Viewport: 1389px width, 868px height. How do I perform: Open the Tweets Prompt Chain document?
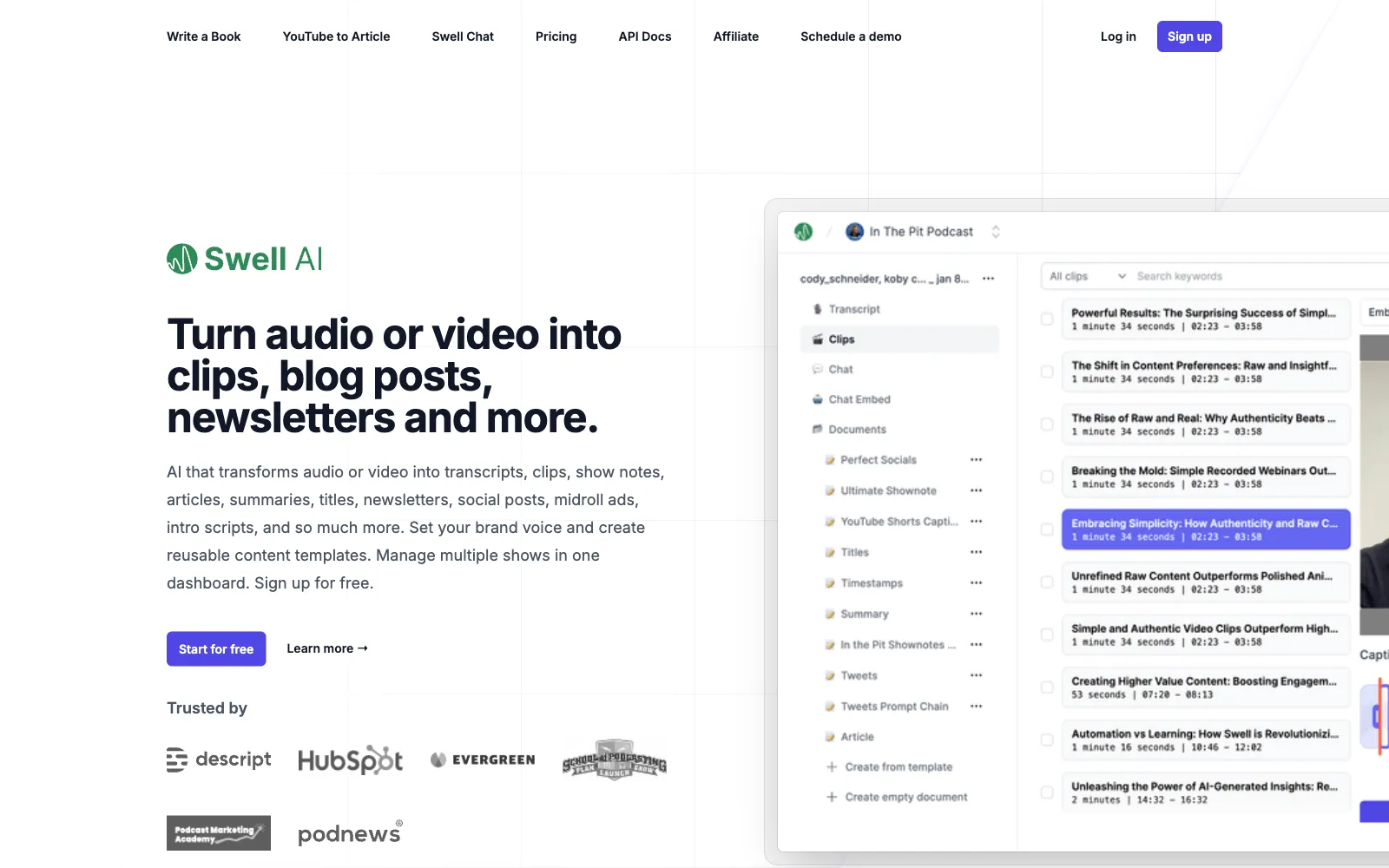894,707
